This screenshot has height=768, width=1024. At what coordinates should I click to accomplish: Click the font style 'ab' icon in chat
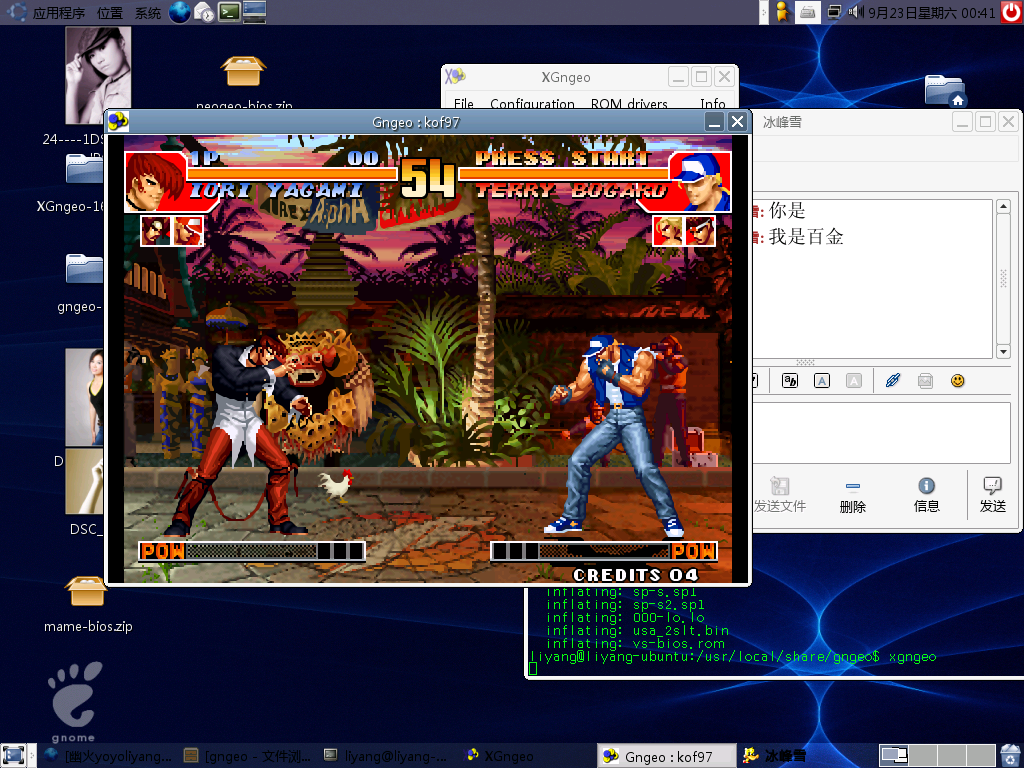point(790,380)
